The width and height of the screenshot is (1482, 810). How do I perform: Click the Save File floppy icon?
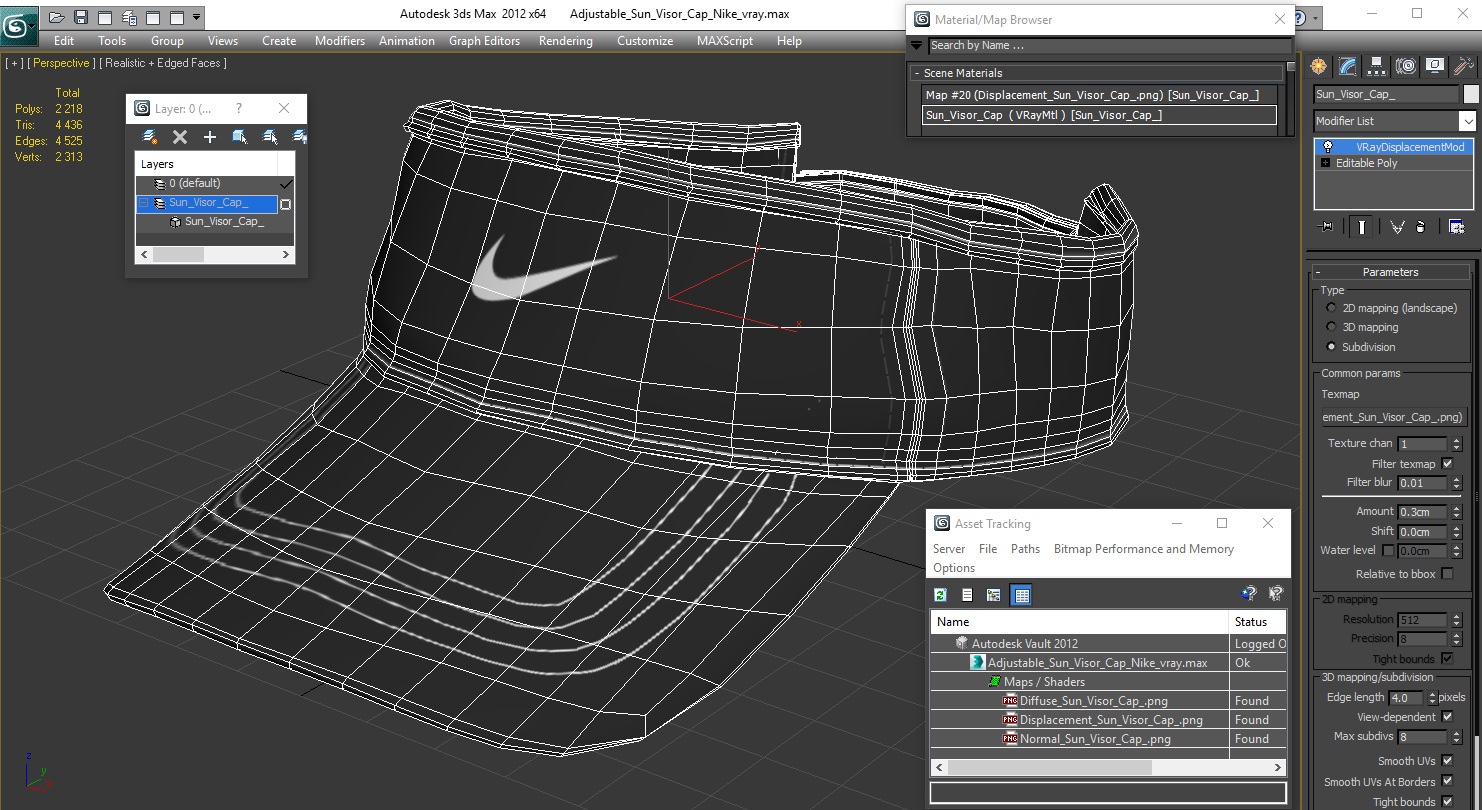81,17
